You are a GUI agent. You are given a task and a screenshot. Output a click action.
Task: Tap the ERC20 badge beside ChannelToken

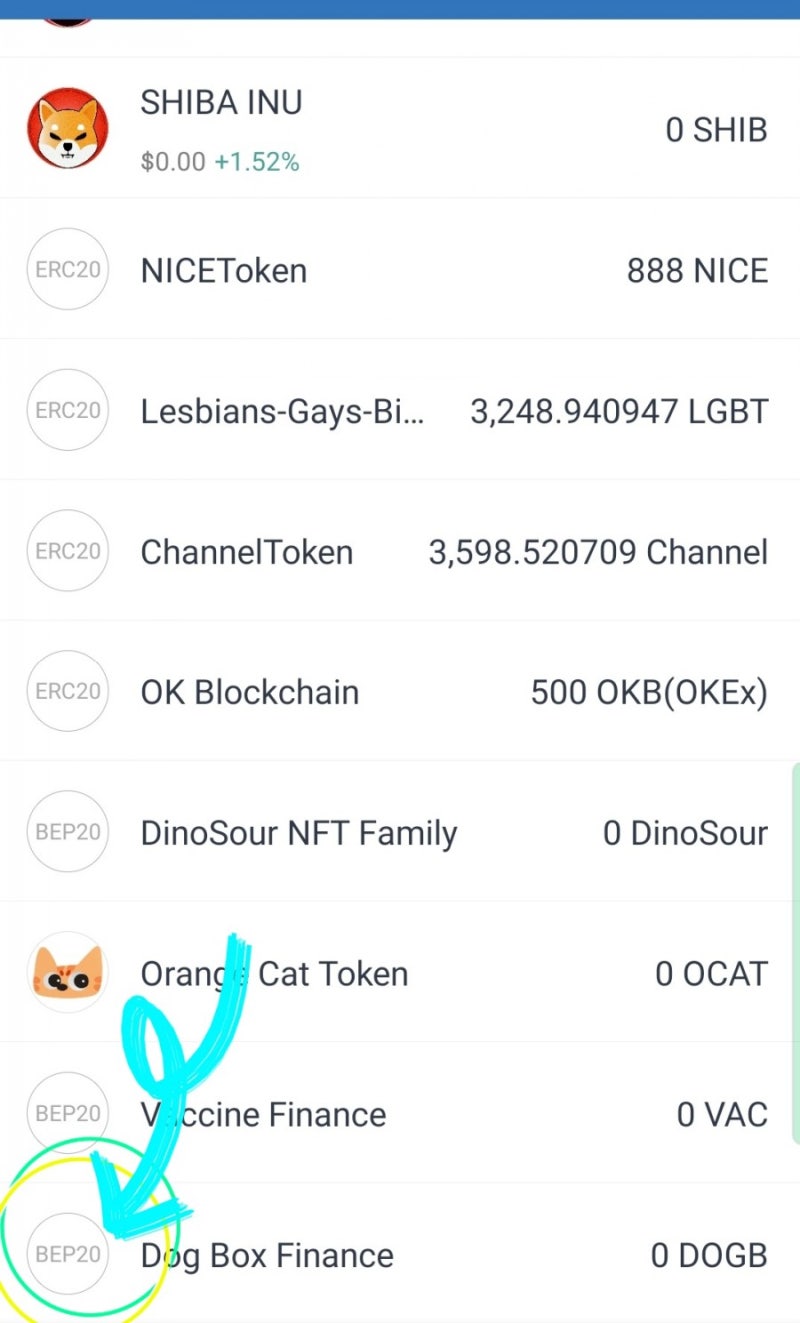pos(67,551)
